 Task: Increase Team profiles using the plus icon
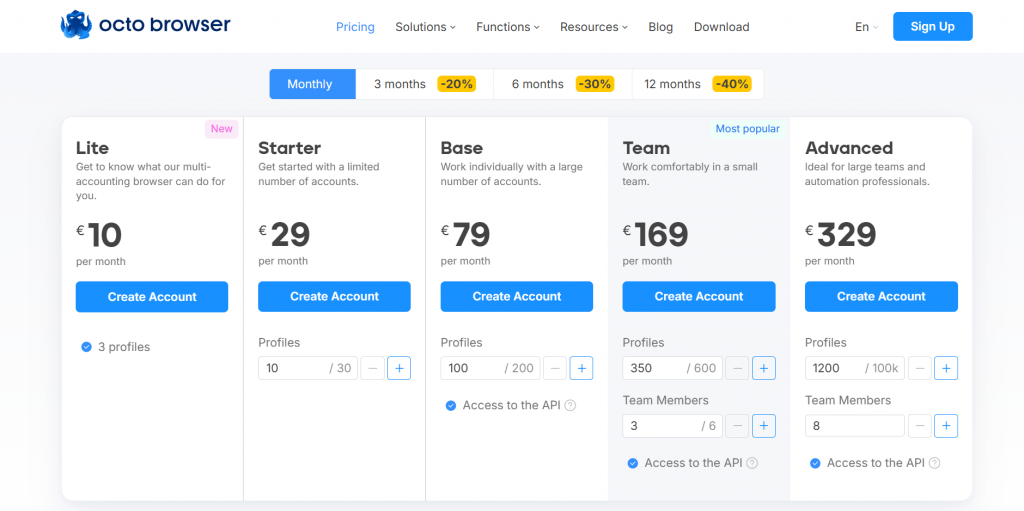[x=764, y=368]
